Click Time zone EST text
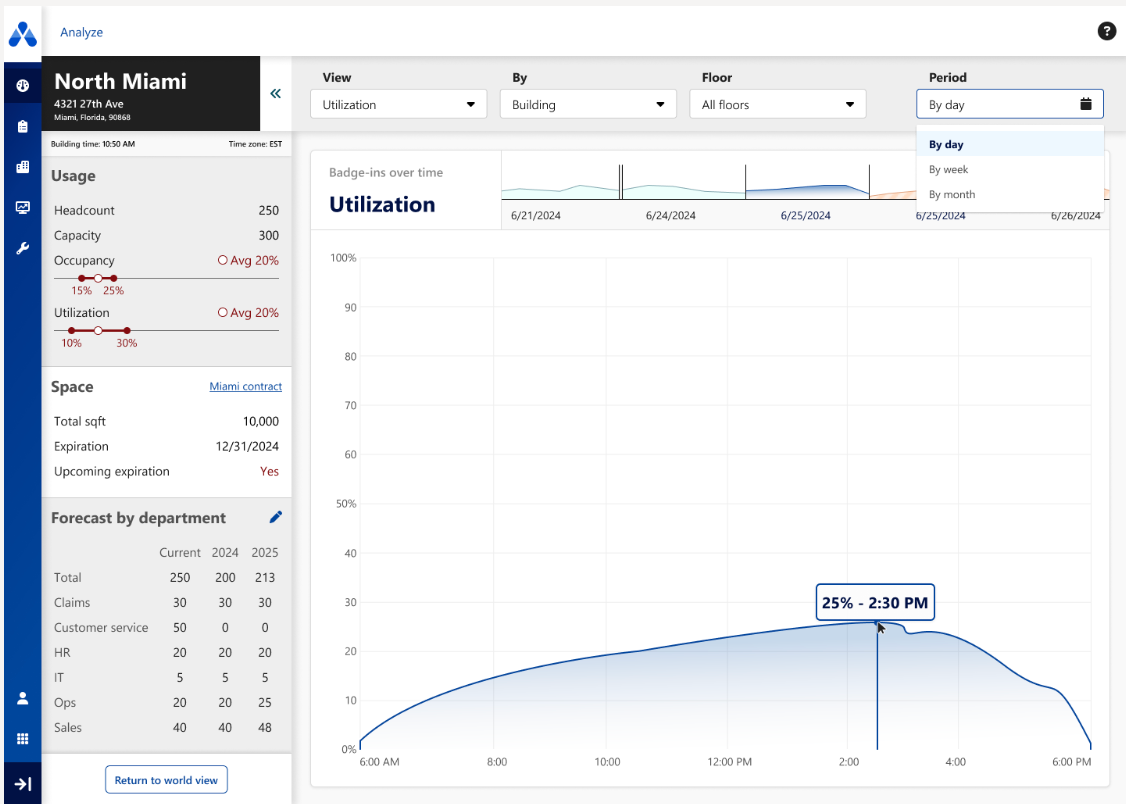1126x804 pixels. pyautogui.click(x=255, y=144)
